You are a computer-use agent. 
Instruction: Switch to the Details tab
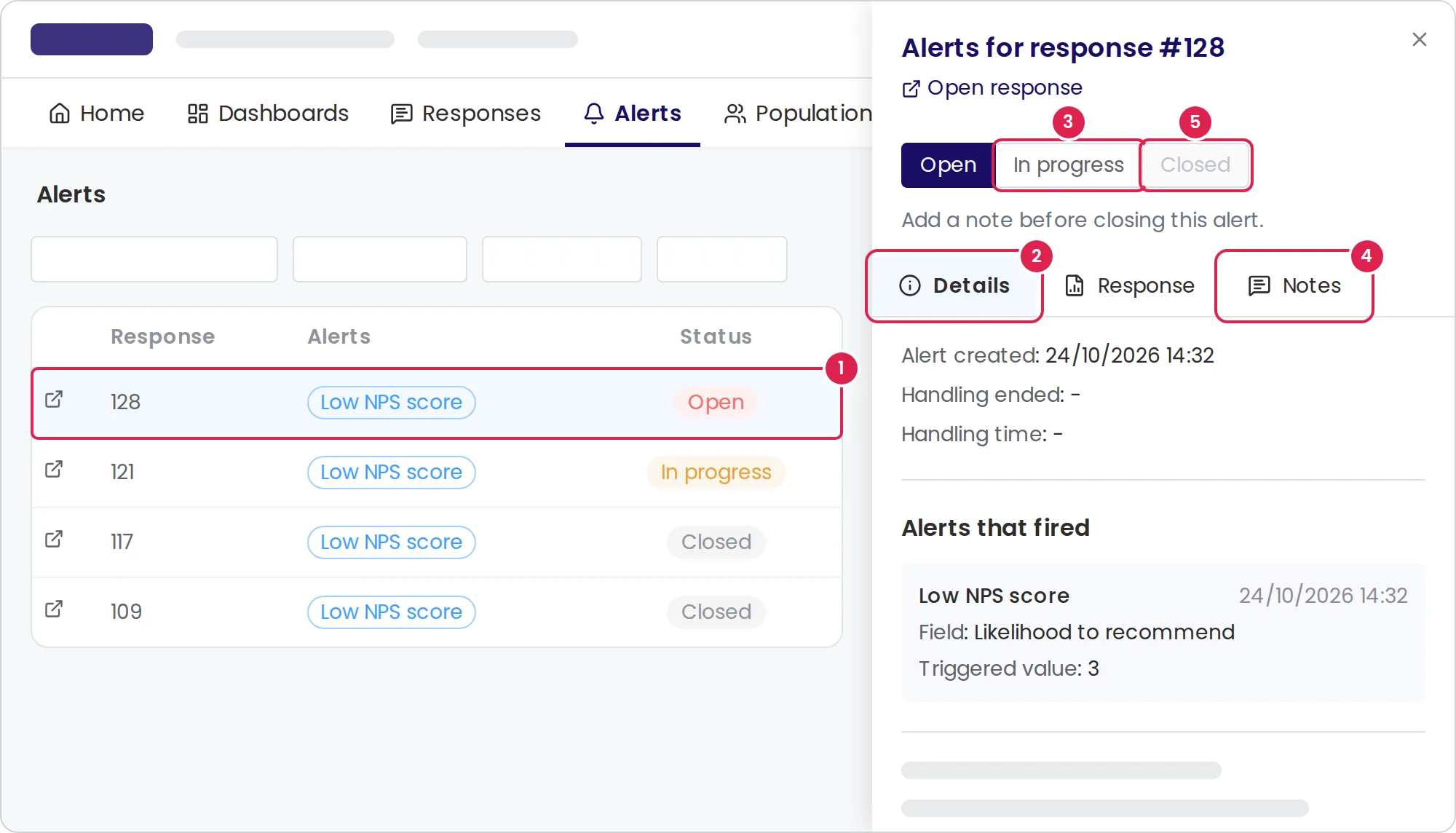click(954, 285)
